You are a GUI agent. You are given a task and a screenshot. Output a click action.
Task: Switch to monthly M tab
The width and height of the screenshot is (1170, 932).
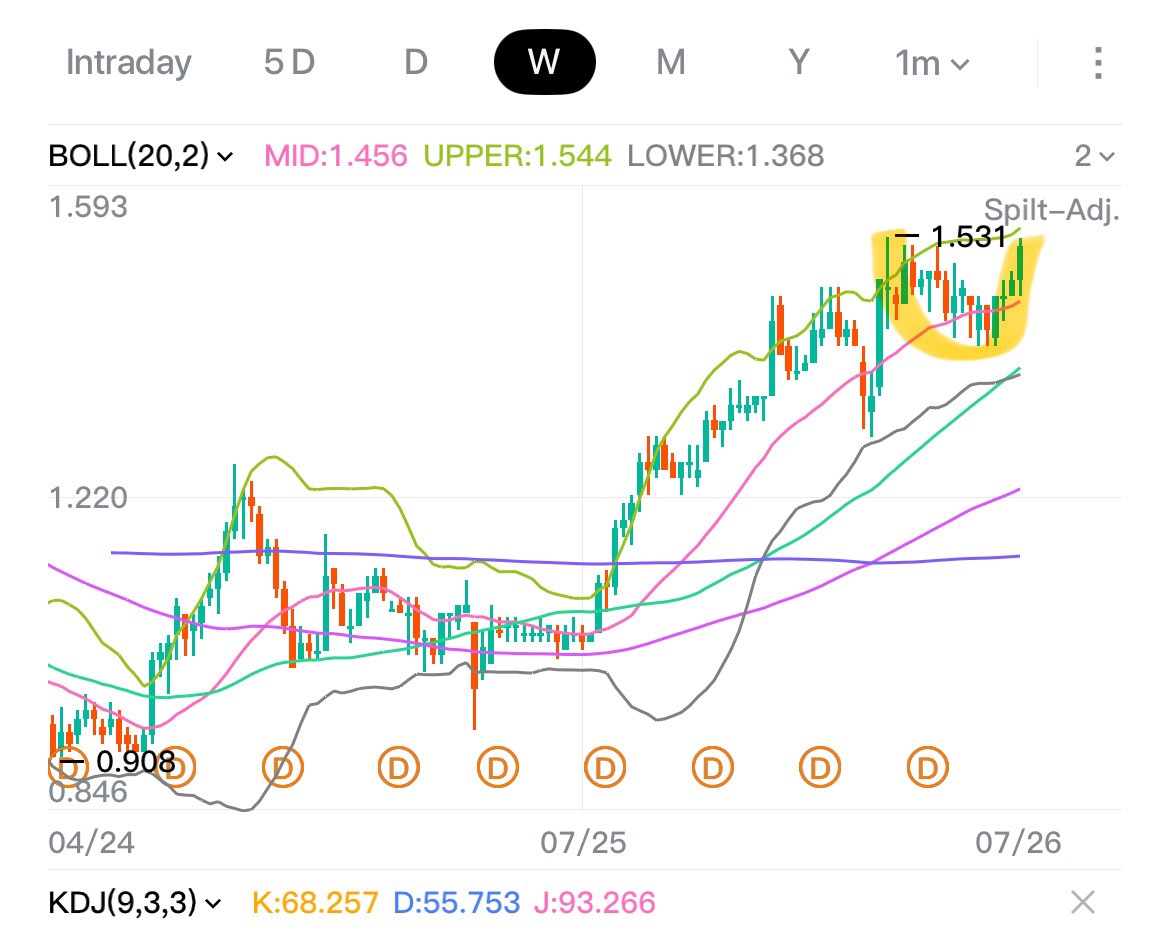click(671, 63)
